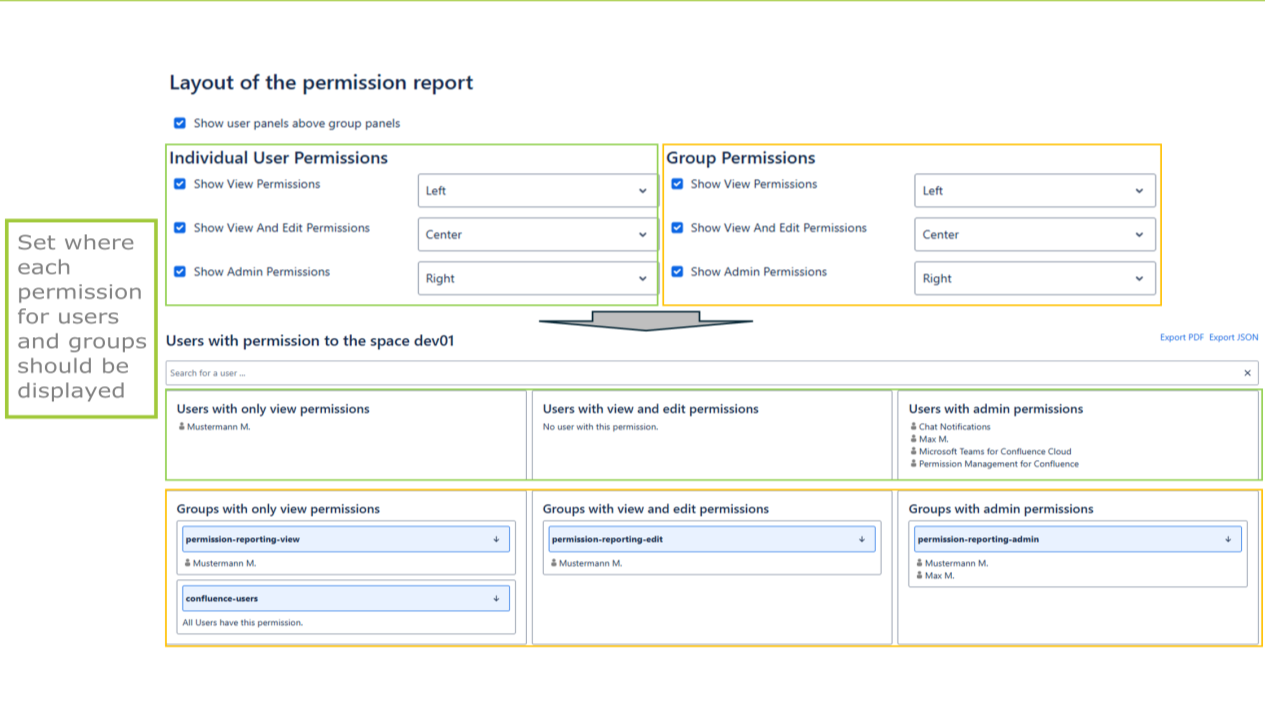Collapse the permission-reporting-view group panel
Viewport: 1265px width, 720px height.
[x=346, y=539]
